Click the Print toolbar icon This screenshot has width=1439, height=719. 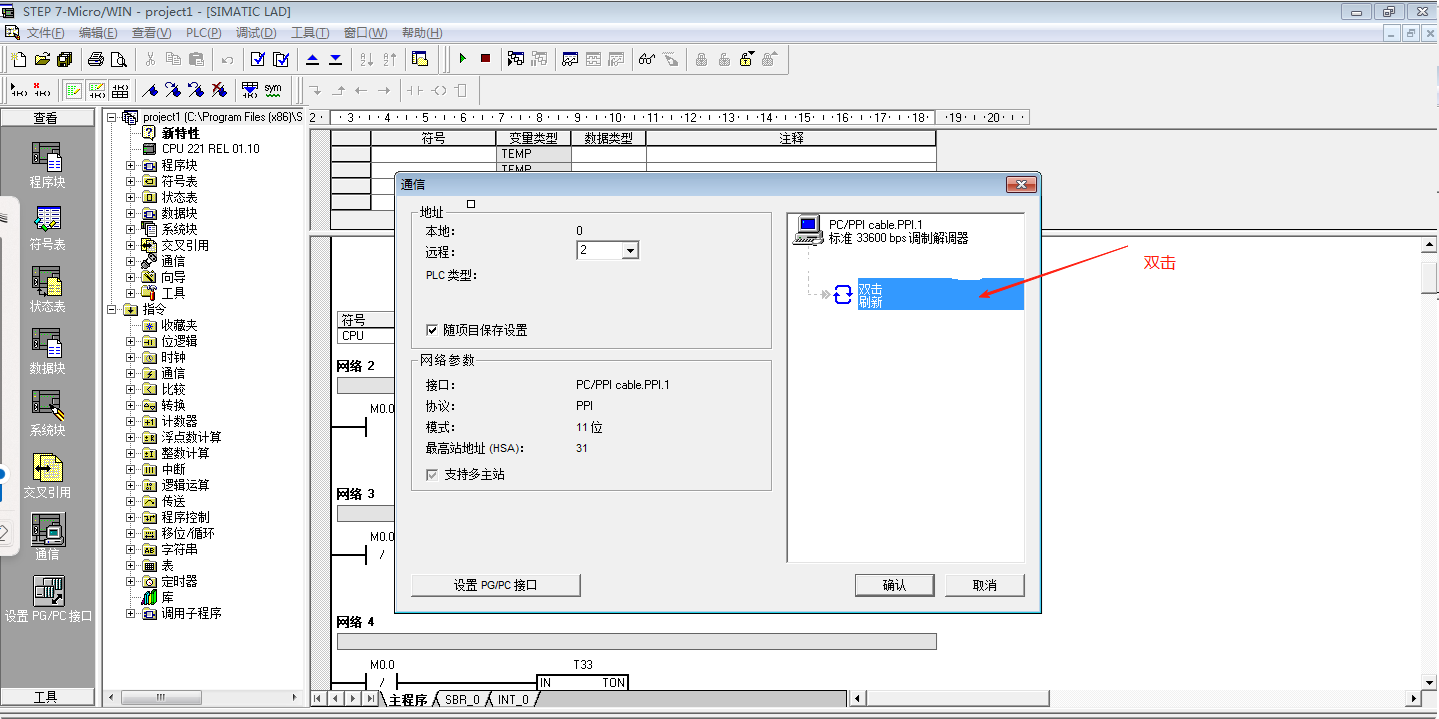click(x=96, y=59)
